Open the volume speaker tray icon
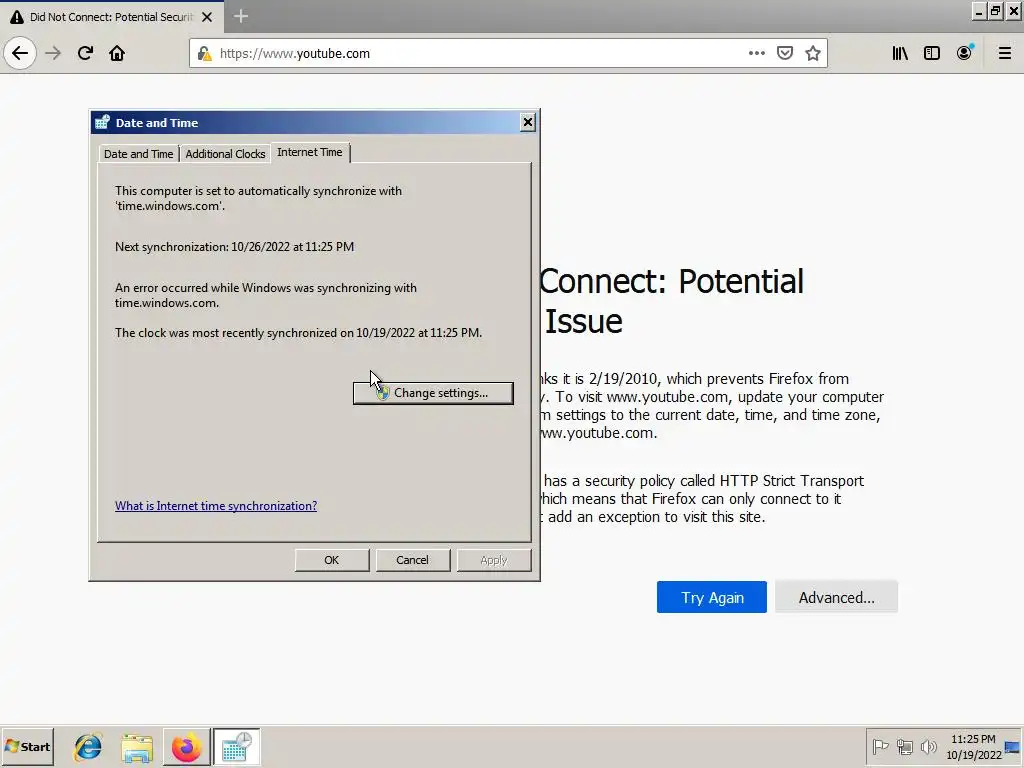The width and height of the screenshot is (1024, 768). (928, 746)
